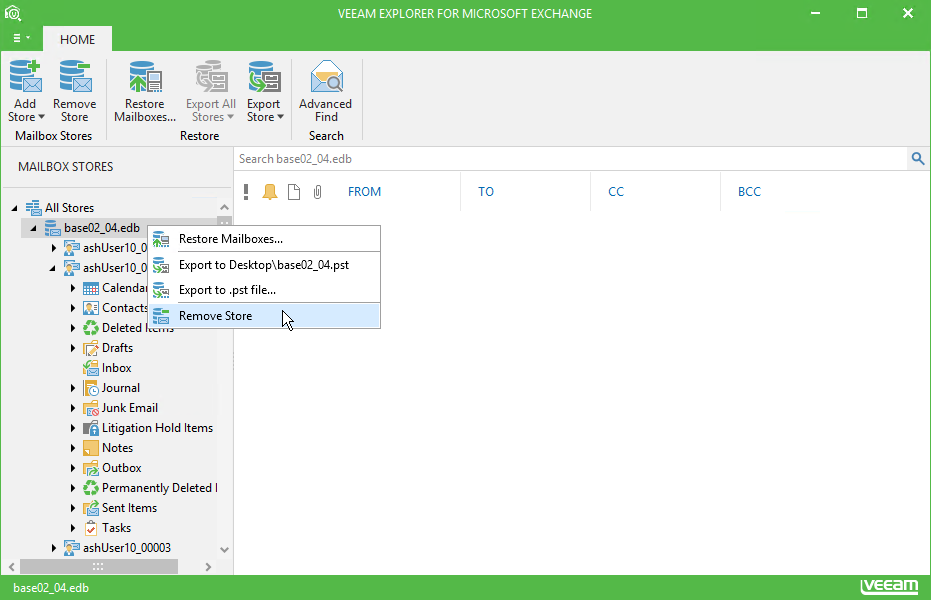Click the Junk Email folder icon
The image size is (931, 600).
(91, 408)
